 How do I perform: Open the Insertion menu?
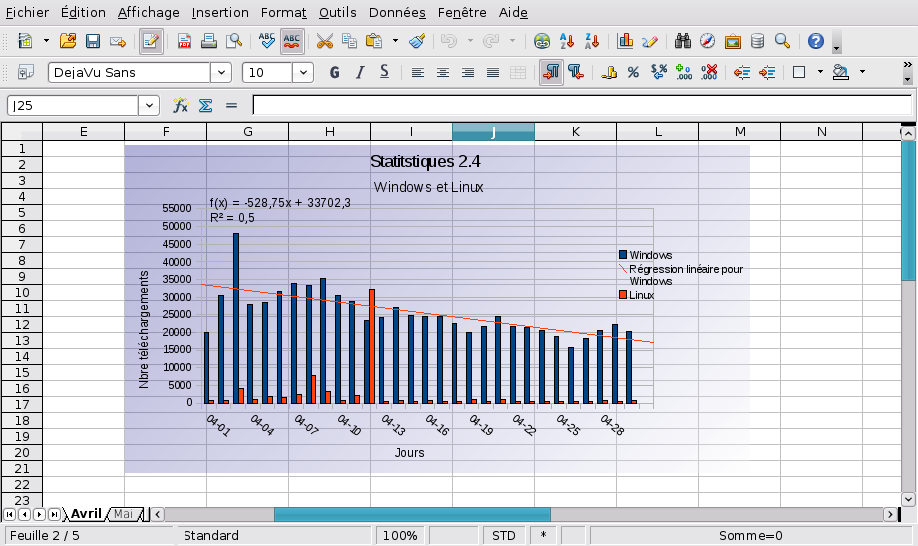click(x=220, y=12)
